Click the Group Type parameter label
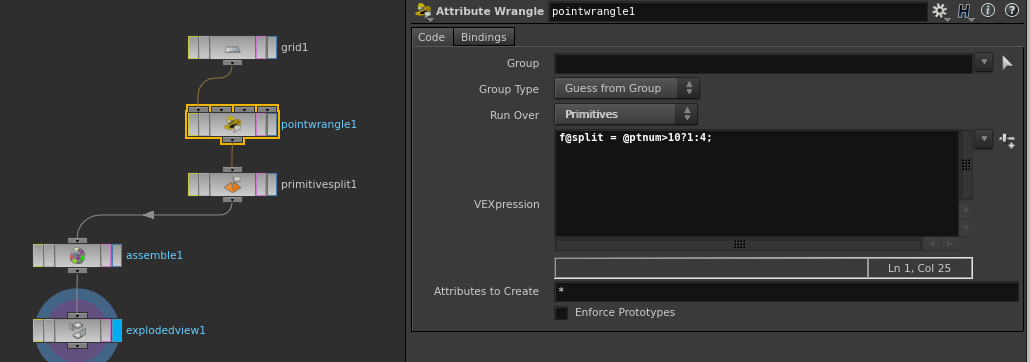 (x=509, y=89)
